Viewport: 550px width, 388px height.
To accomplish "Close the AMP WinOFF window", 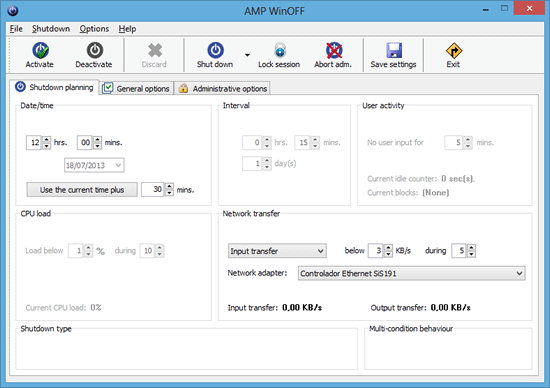I will (529, 8).
